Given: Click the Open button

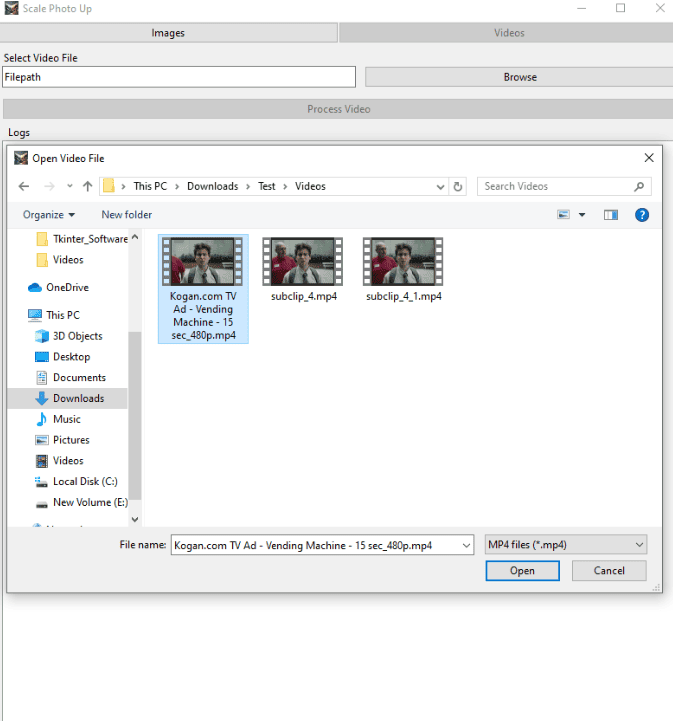Looking at the screenshot, I should 523,571.
